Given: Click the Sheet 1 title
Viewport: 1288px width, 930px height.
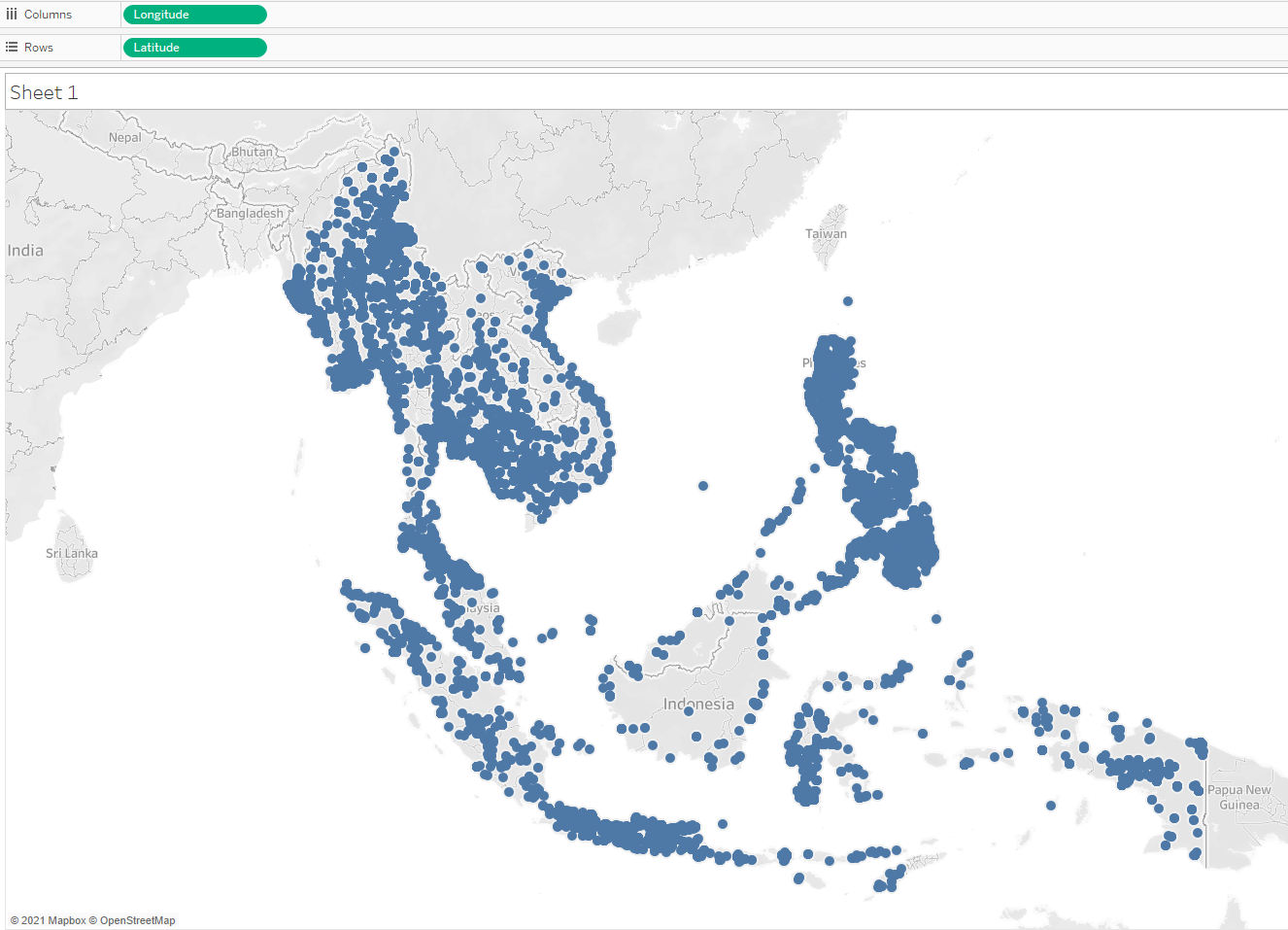Looking at the screenshot, I should click(x=44, y=92).
